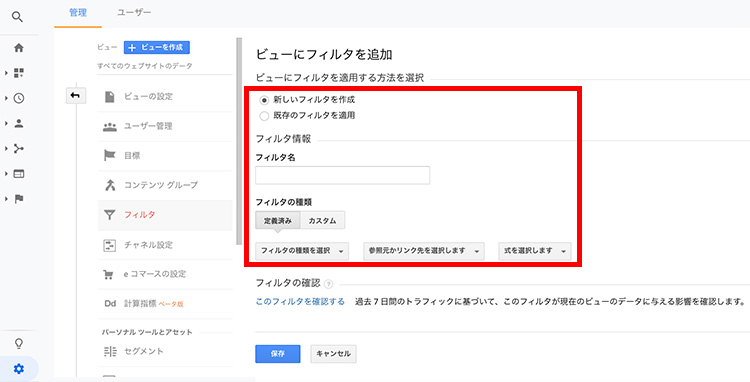Open セグメント menu item
The width and height of the screenshot is (750, 382).
pos(165,351)
